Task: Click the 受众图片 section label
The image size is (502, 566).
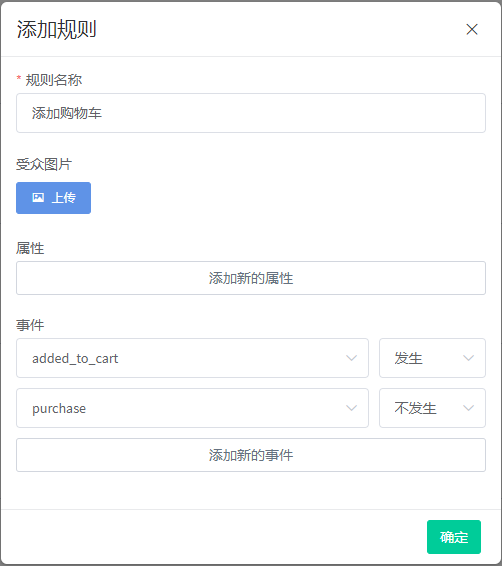Action: coord(44,164)
